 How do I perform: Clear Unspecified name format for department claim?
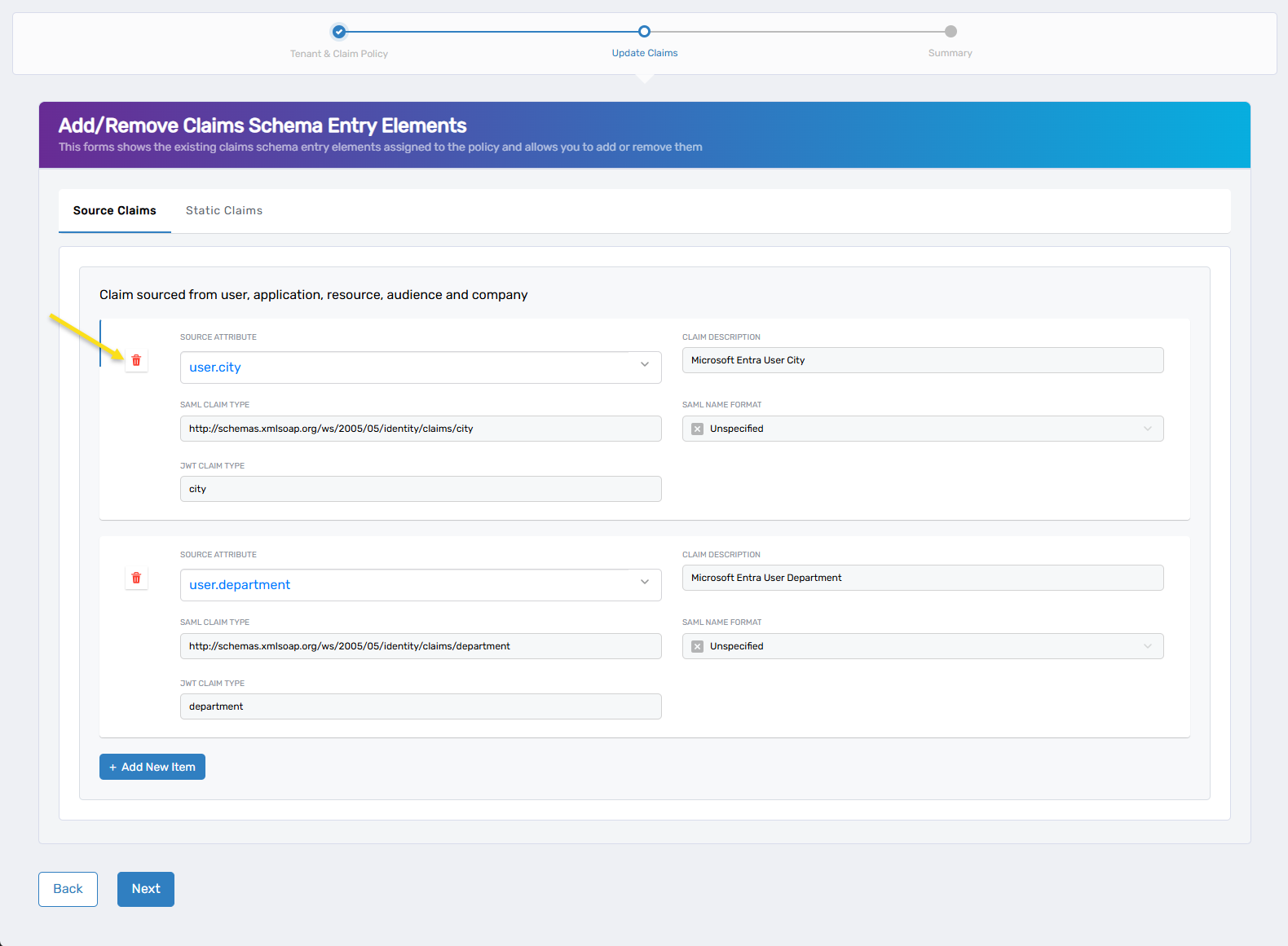[697, 646]
